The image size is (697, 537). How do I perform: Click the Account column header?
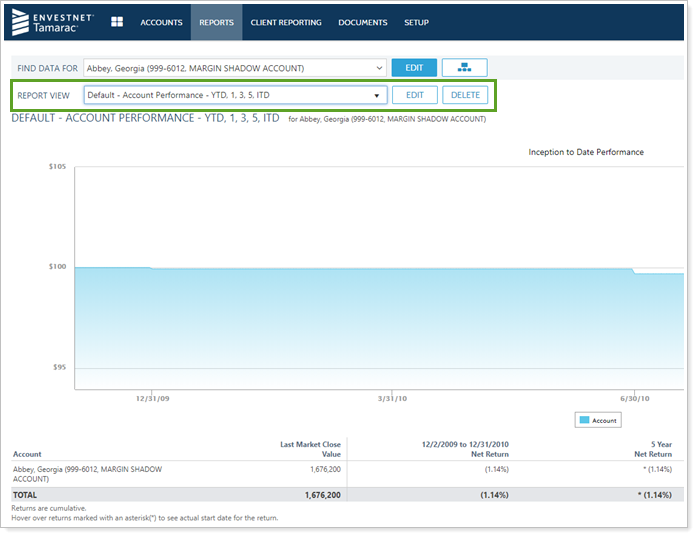[27, 454]
